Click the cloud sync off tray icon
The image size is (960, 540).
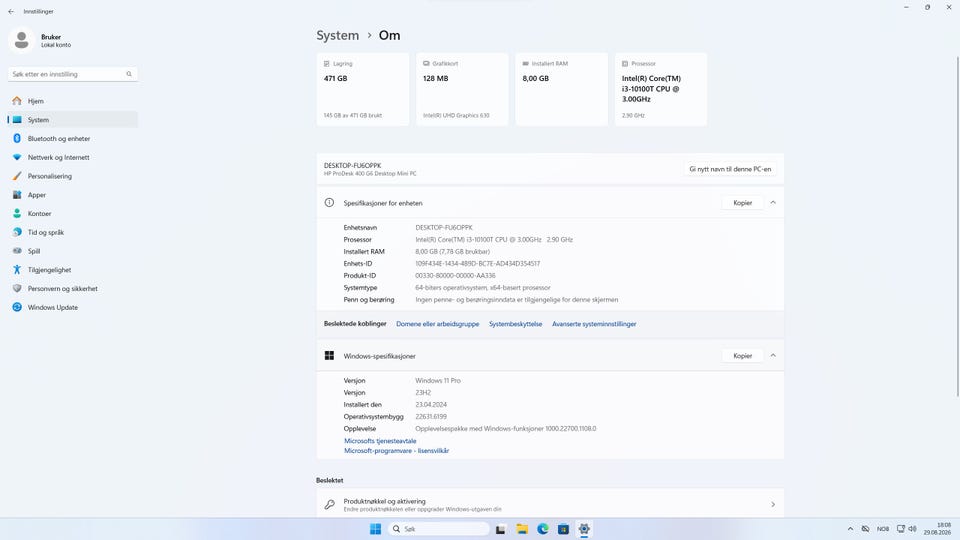click(x=865, y=529)
